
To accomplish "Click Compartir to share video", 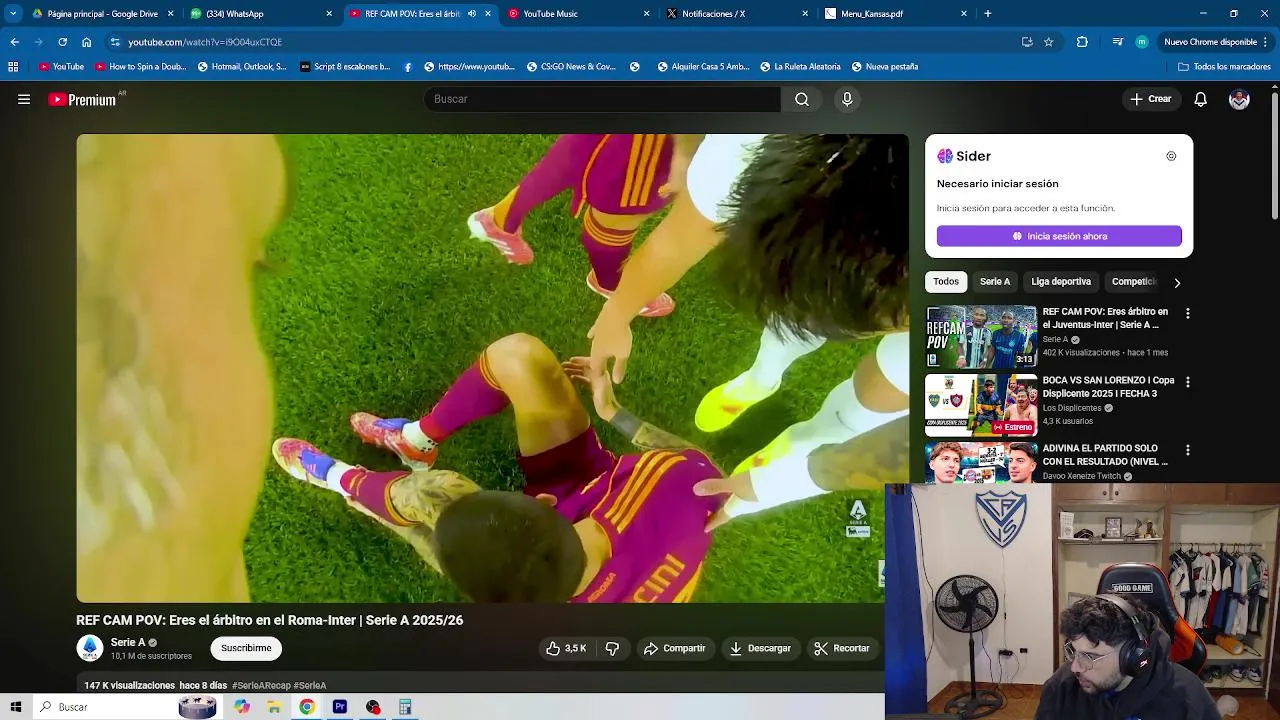I will (675, 648).
